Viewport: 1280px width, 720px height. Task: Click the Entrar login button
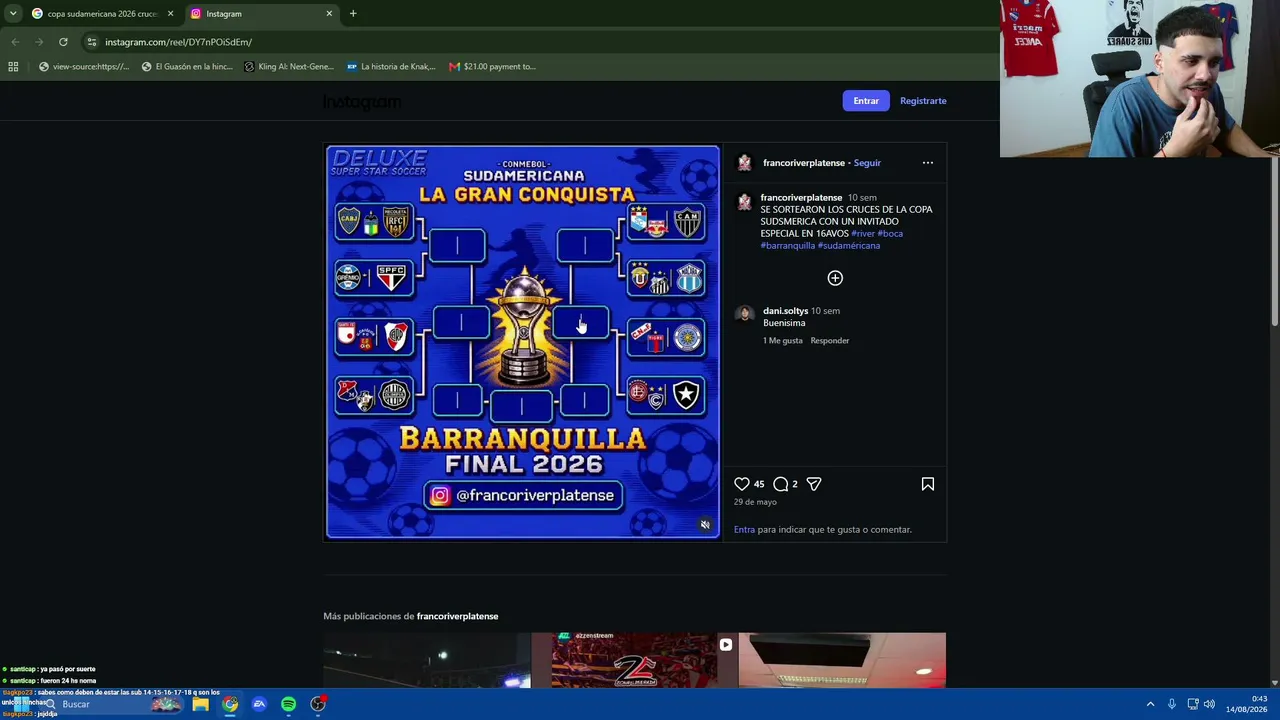tap(866, 101)
